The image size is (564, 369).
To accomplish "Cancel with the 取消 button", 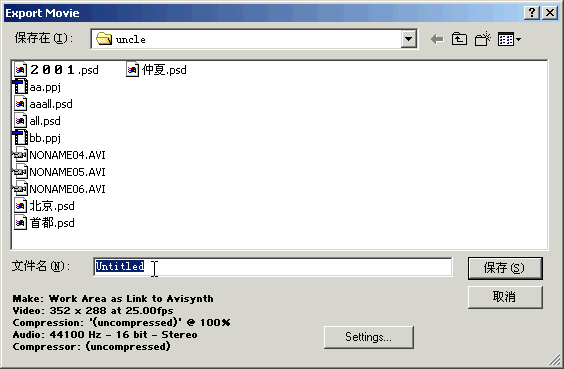I will click(x=505, y=297).
